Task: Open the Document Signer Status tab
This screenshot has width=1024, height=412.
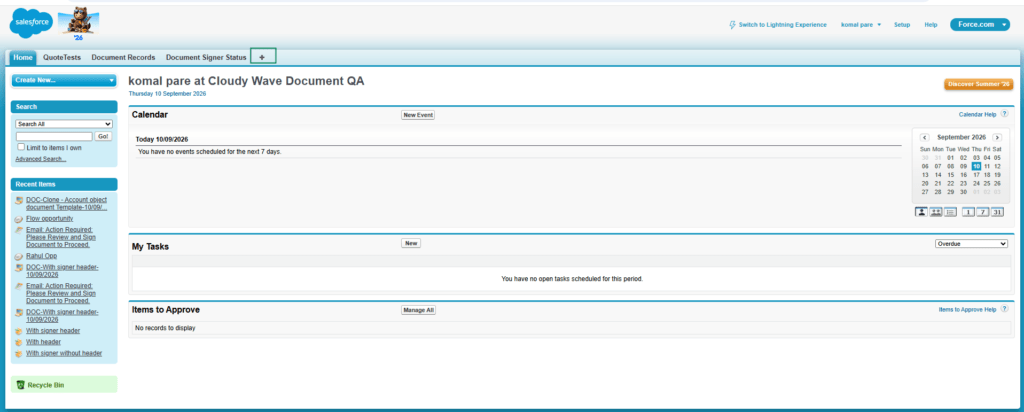Action: pos(206,57)
